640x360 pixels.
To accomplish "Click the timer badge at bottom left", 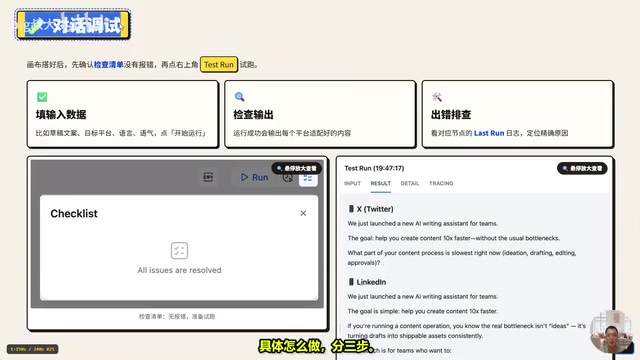I will click(32, 349).
